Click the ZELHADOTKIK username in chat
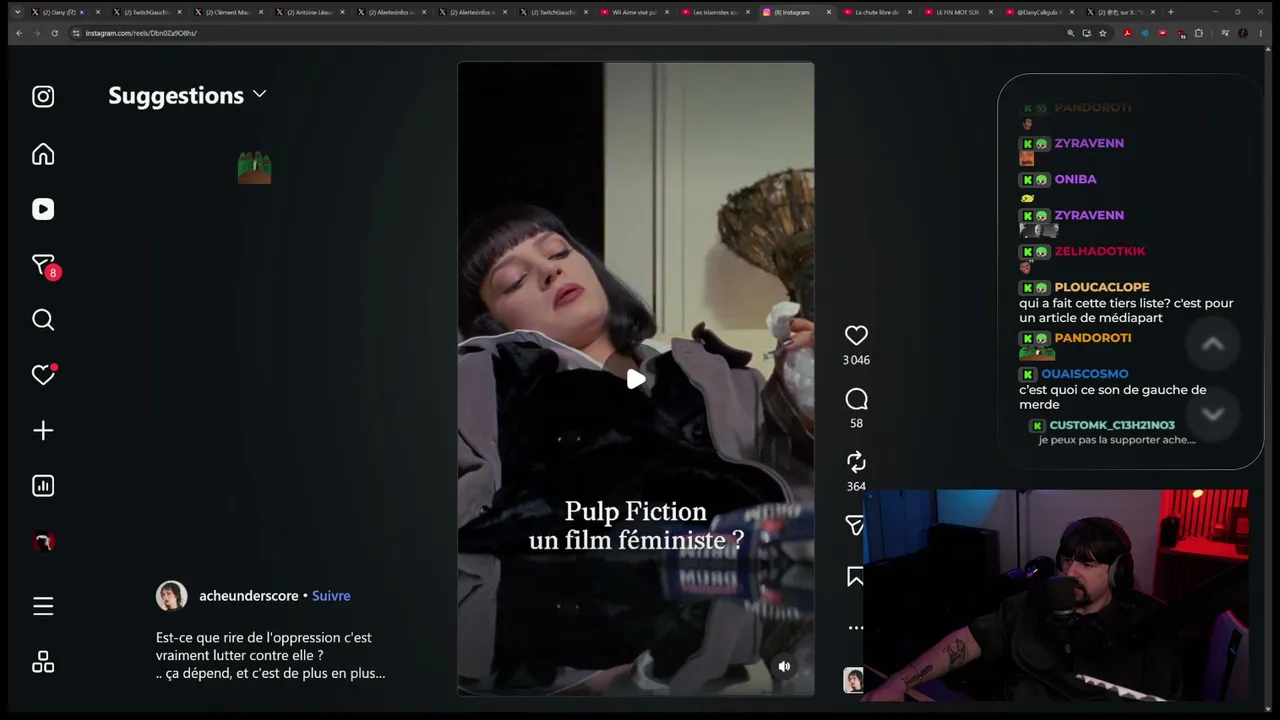This screenshot has width=1280, height=720. [1100, 251]
